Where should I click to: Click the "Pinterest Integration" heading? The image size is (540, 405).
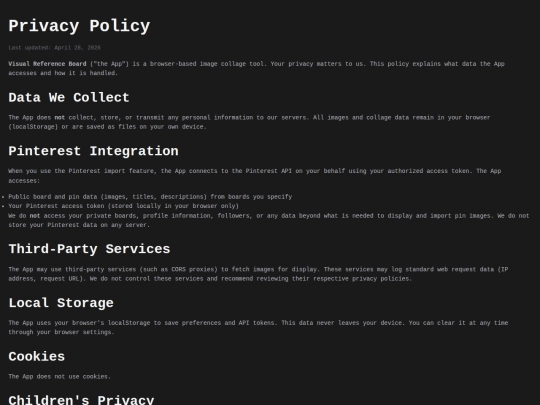pos(93,151)
